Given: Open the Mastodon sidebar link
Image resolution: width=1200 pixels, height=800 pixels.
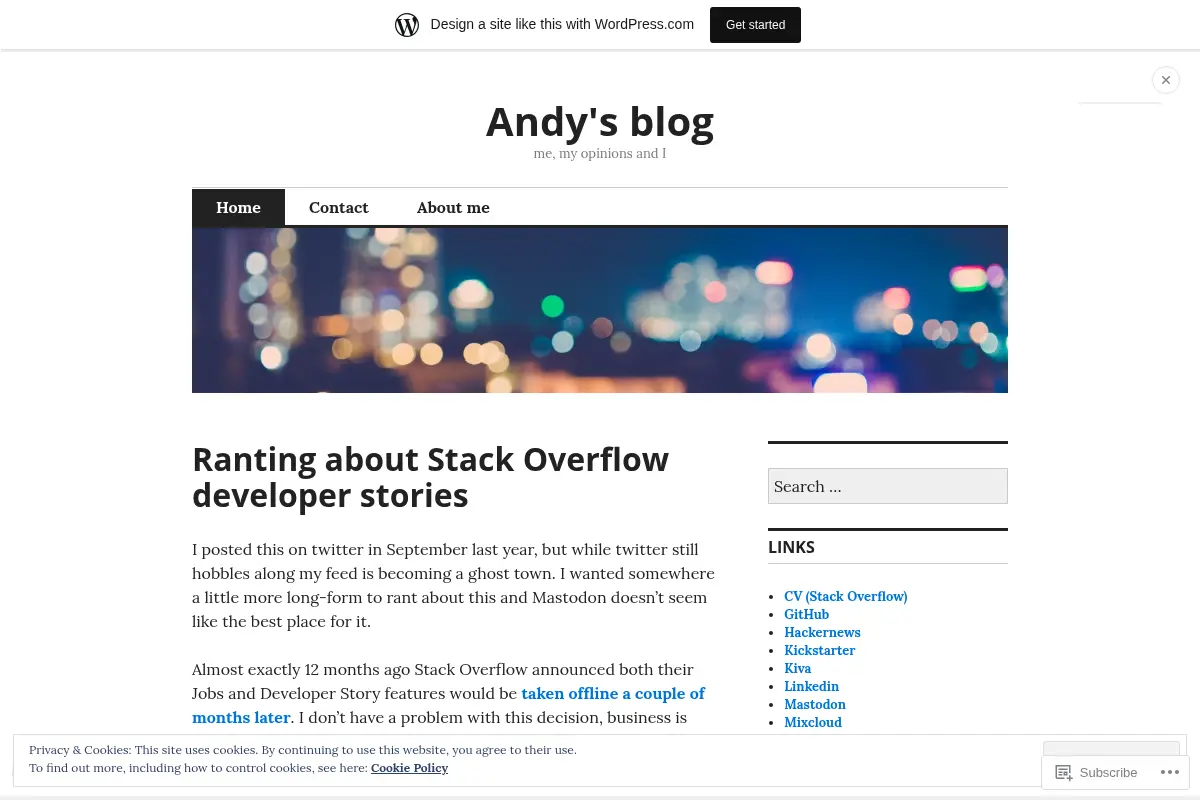Looking at the screenshot, I should click(815, 704).
